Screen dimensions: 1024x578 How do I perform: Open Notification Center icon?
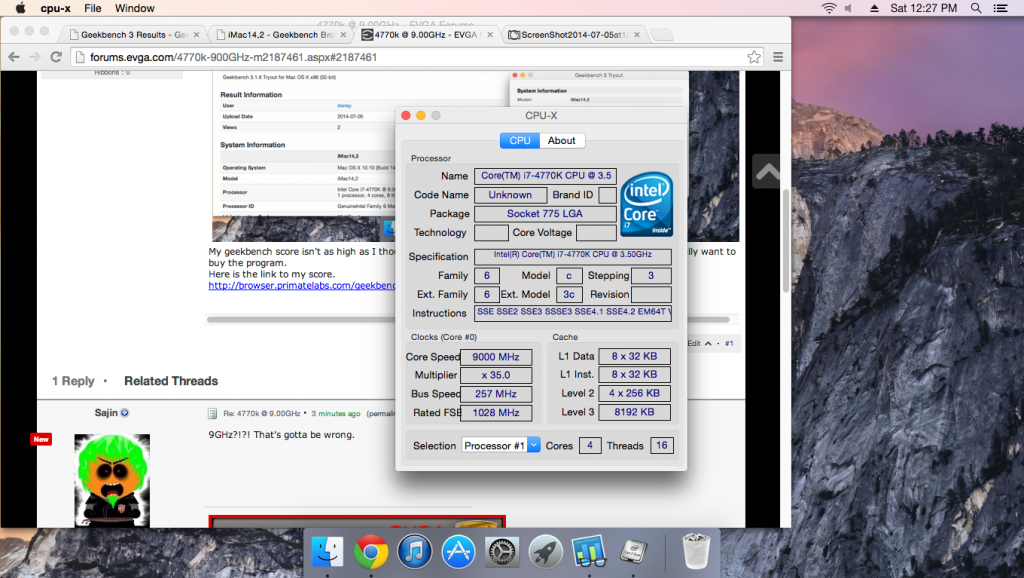(1000, 8)
